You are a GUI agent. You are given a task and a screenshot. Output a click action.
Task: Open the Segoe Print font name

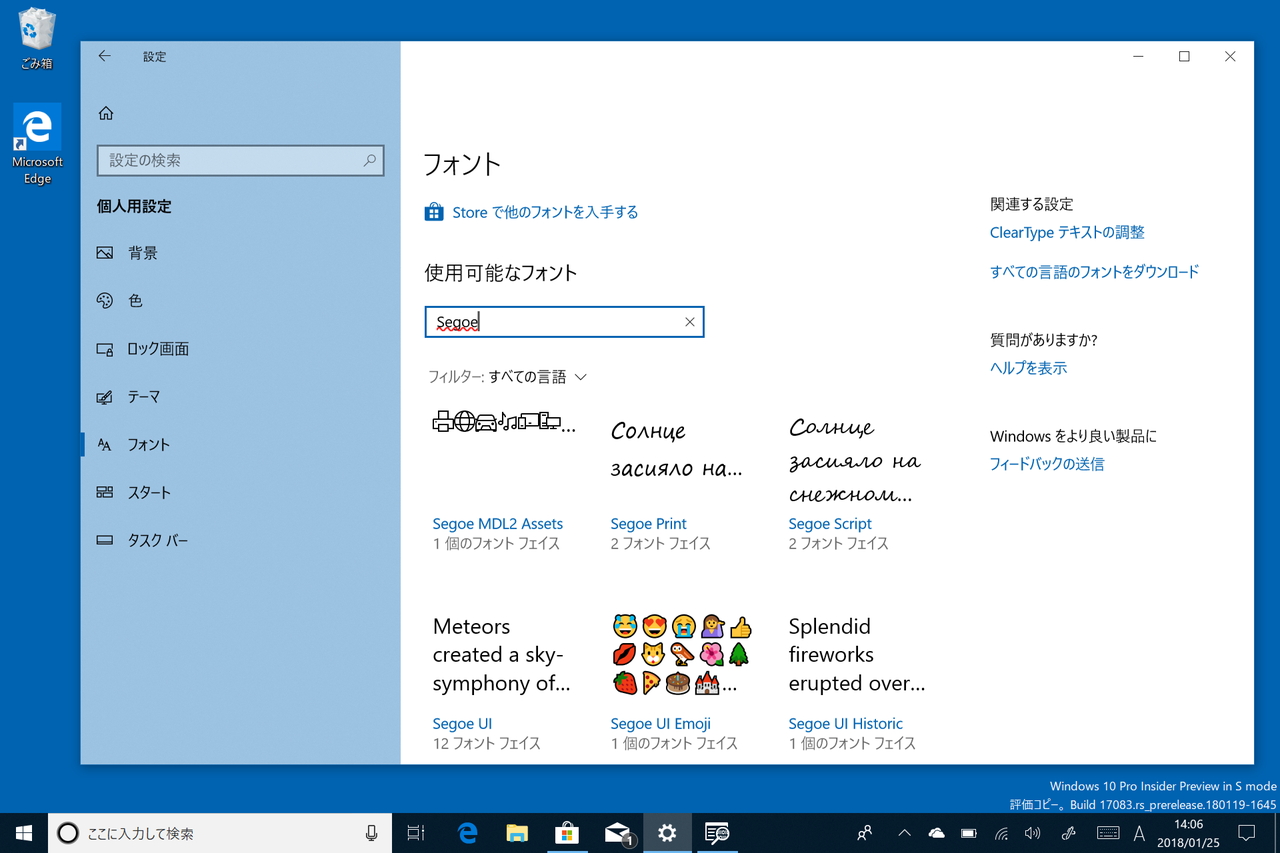click(x=649, y=524)
